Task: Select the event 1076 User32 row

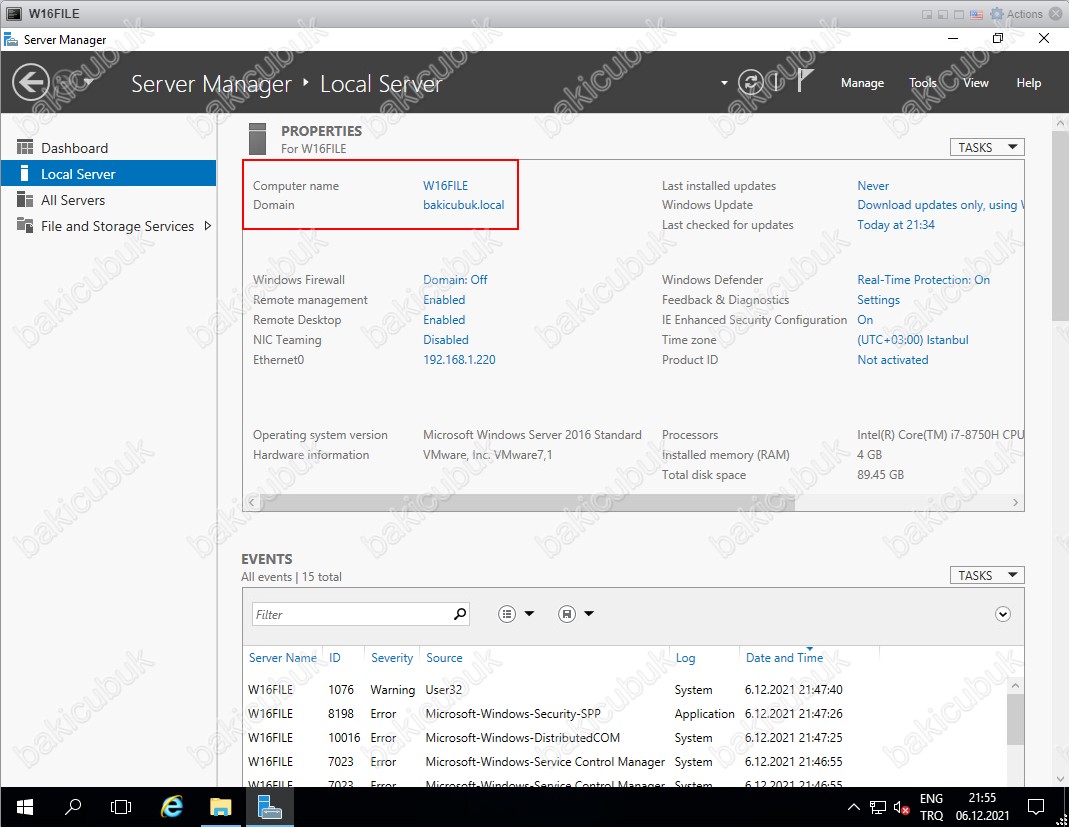Action: 624,689
